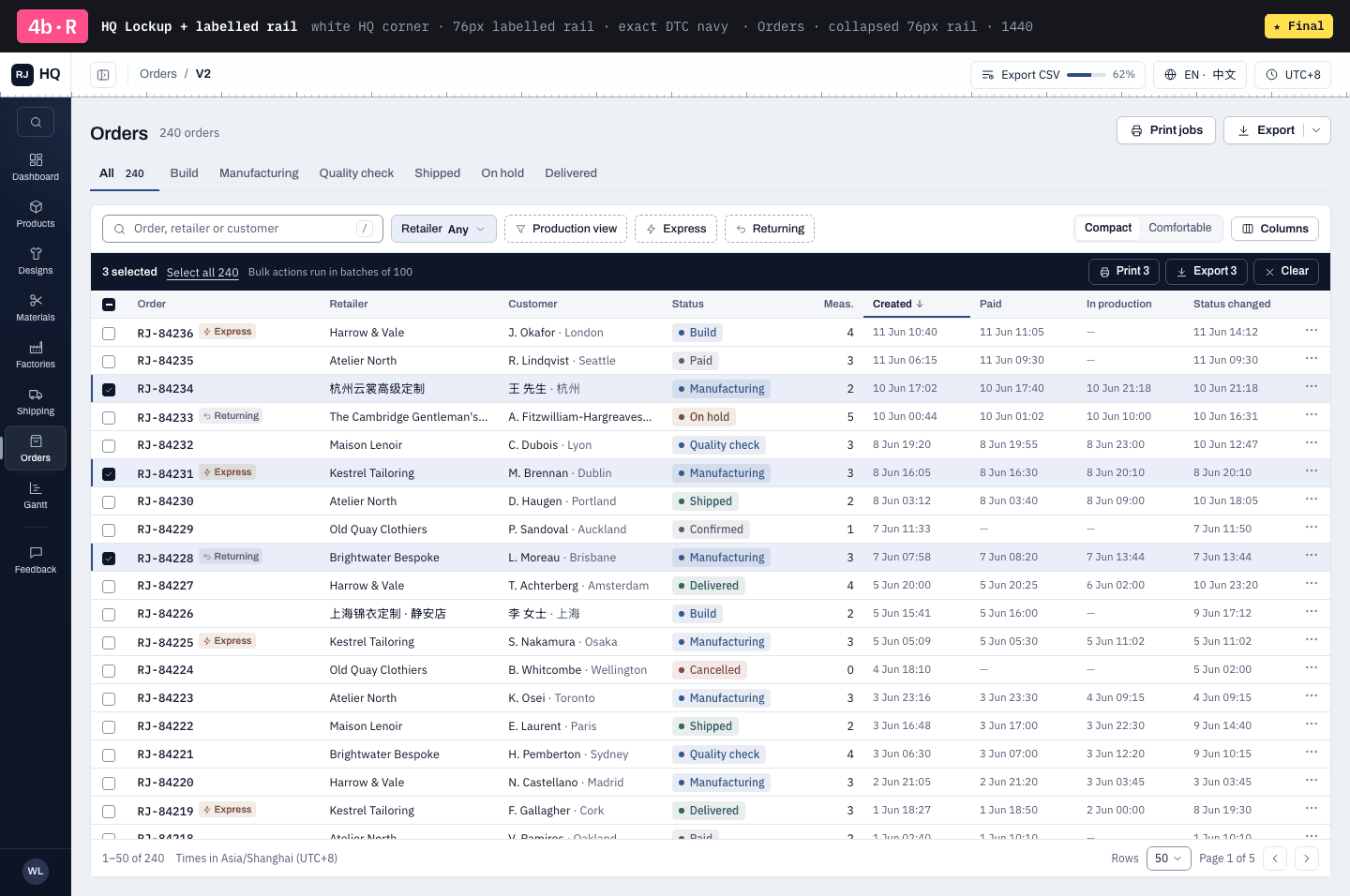Viewport: 1350px width, 896px height.
Task: Click the RJ HQ logo
Action: tap(36, 74)
